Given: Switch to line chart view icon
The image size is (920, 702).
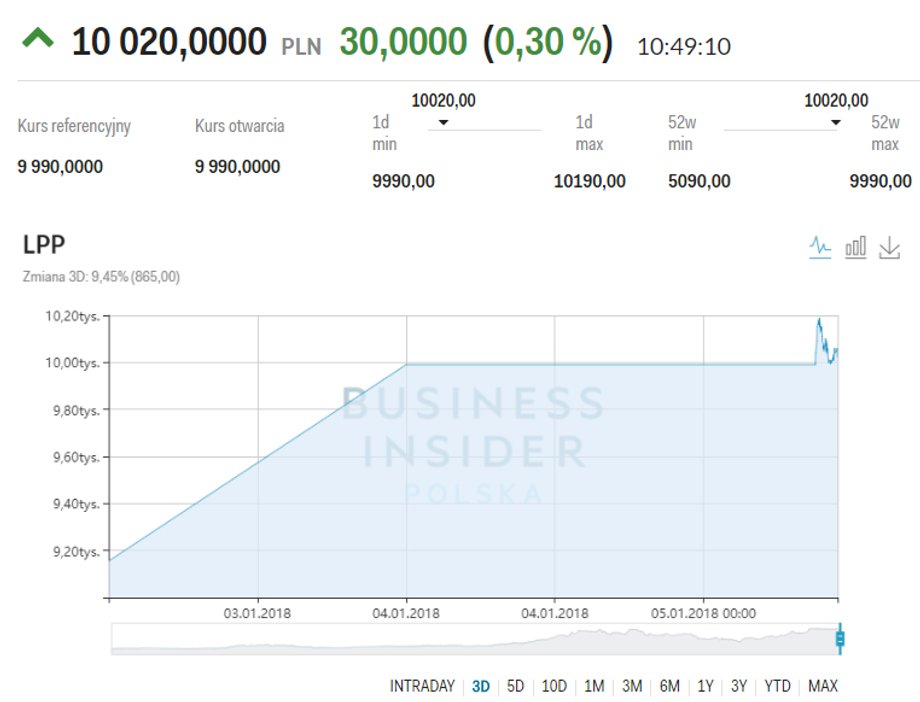Looking at the screenshot, I should [x=820, y=248].
